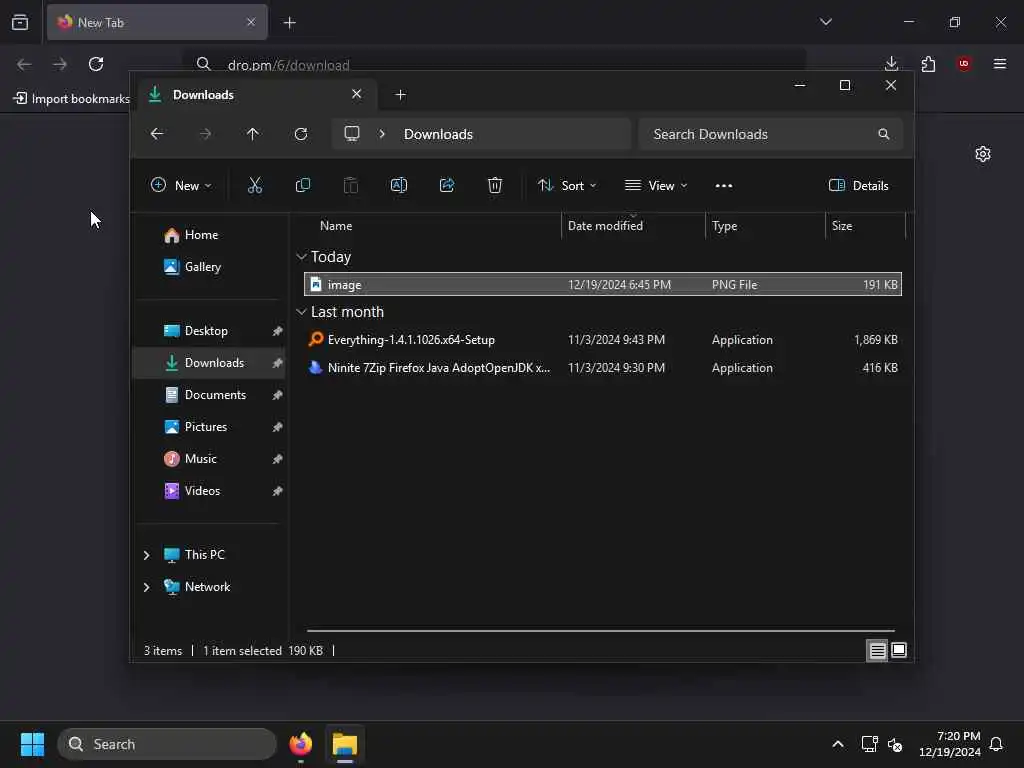Collapse the Today group
The width and height of the screenshot is (1024, 768).
pos(301,257)
